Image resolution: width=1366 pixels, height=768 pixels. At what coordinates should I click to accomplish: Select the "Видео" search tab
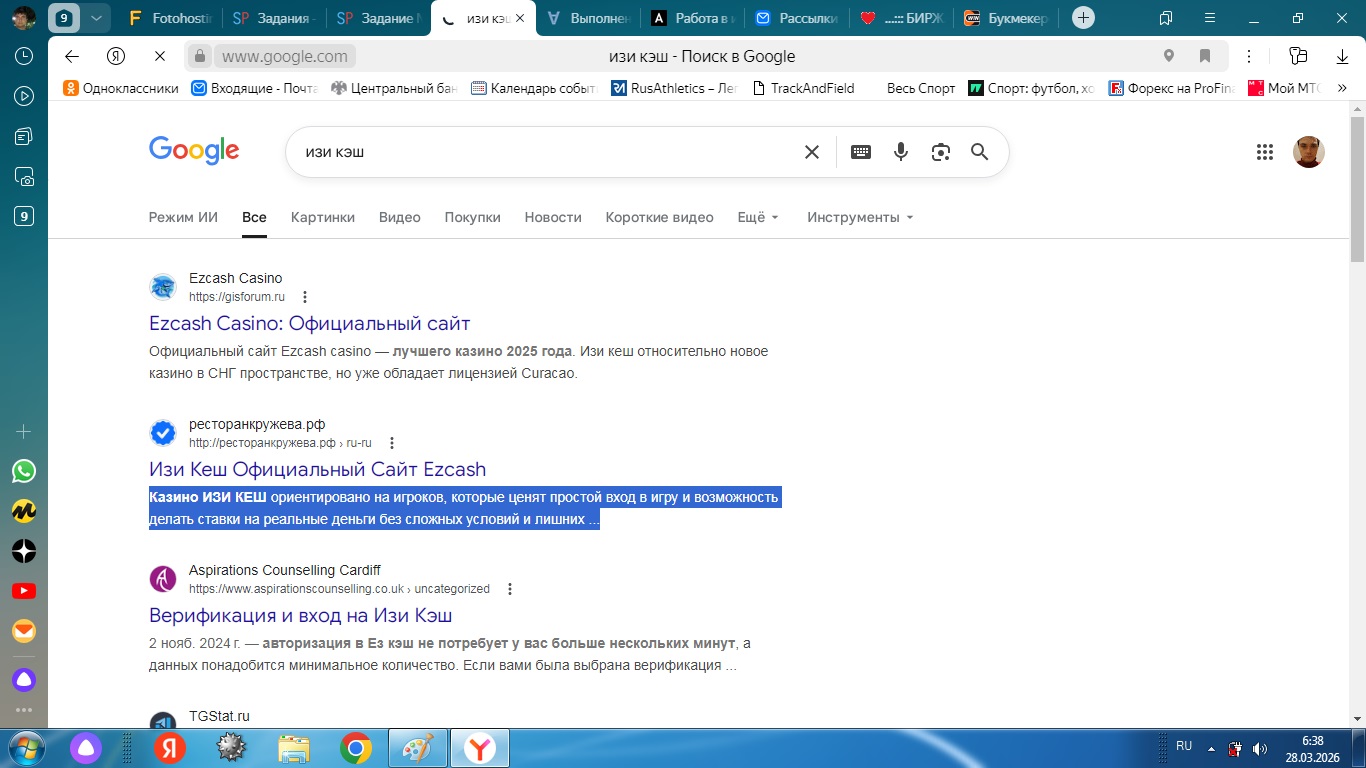point(400,217)
